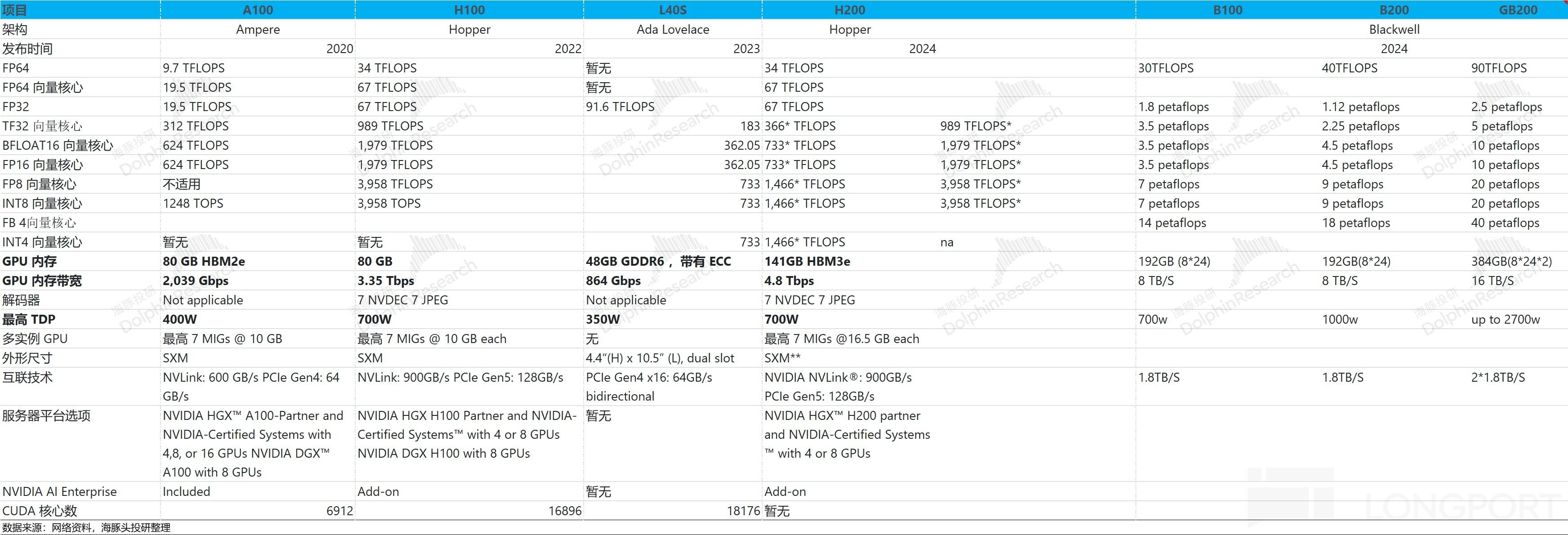Click the 服务器平台选项 row label

[x=46, y=416]
